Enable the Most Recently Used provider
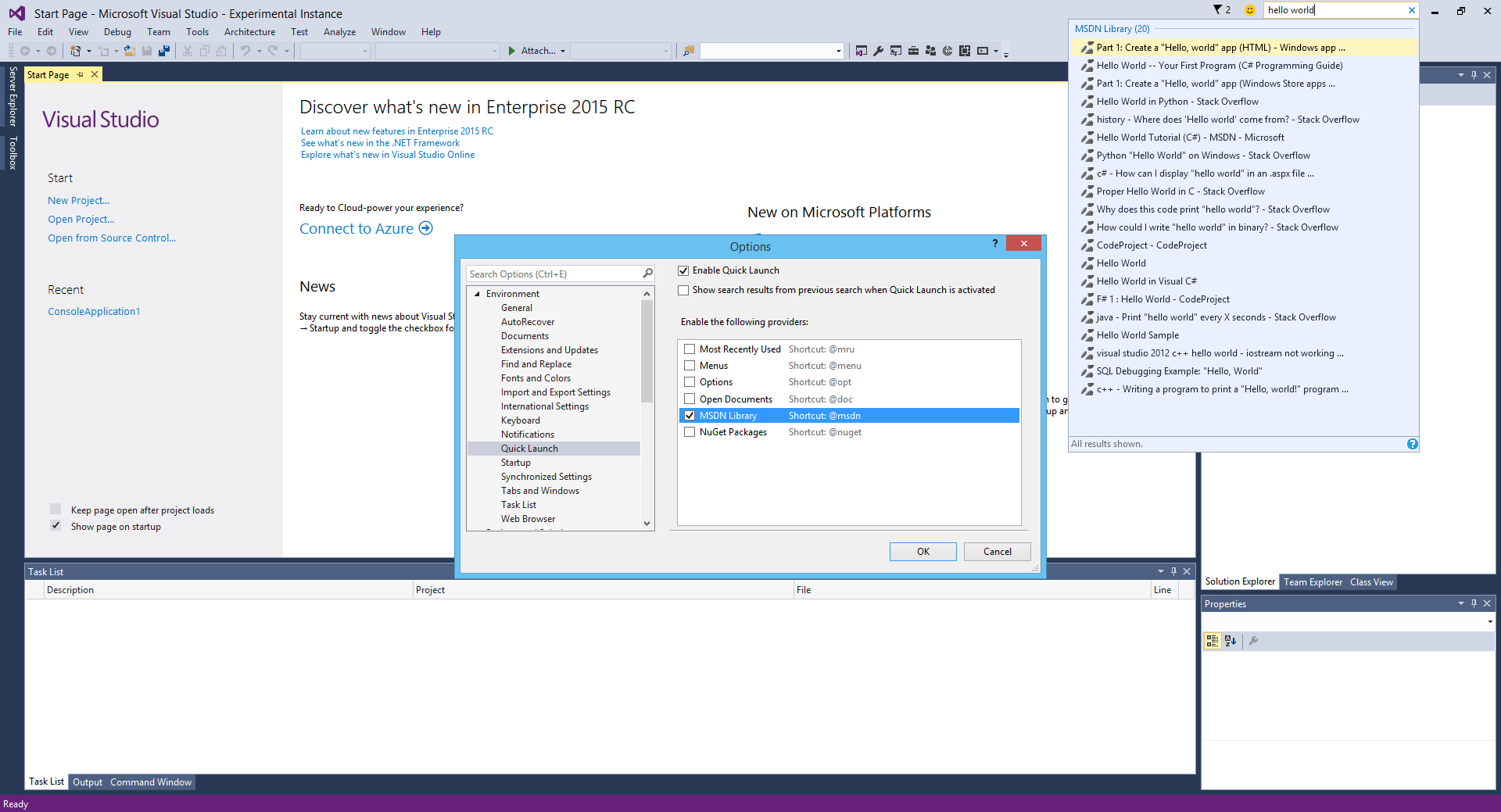 pos(690,349)
